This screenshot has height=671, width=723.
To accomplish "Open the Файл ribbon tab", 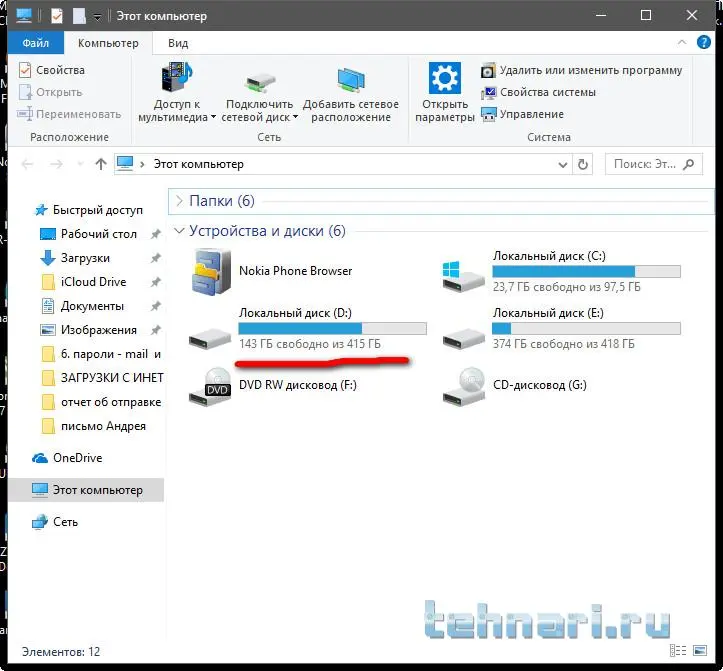I will pyautogui.click(x=36, y=43).
